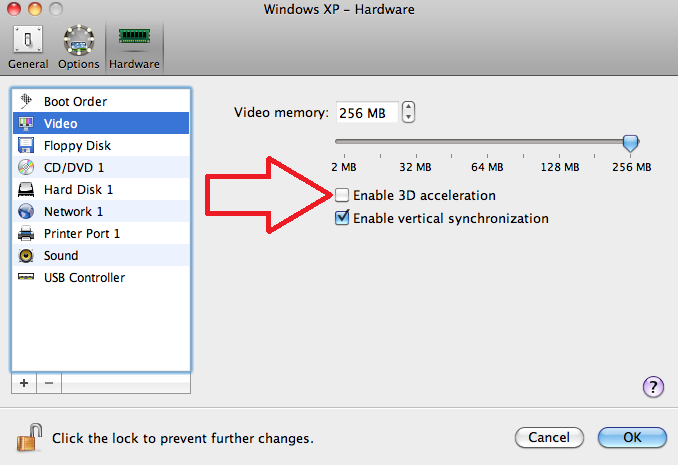Select Floppy Disk in hardware list
Image resolution: width=678 pixels, height=465 pixels.
pyautogui.click(x=101, y=145)
